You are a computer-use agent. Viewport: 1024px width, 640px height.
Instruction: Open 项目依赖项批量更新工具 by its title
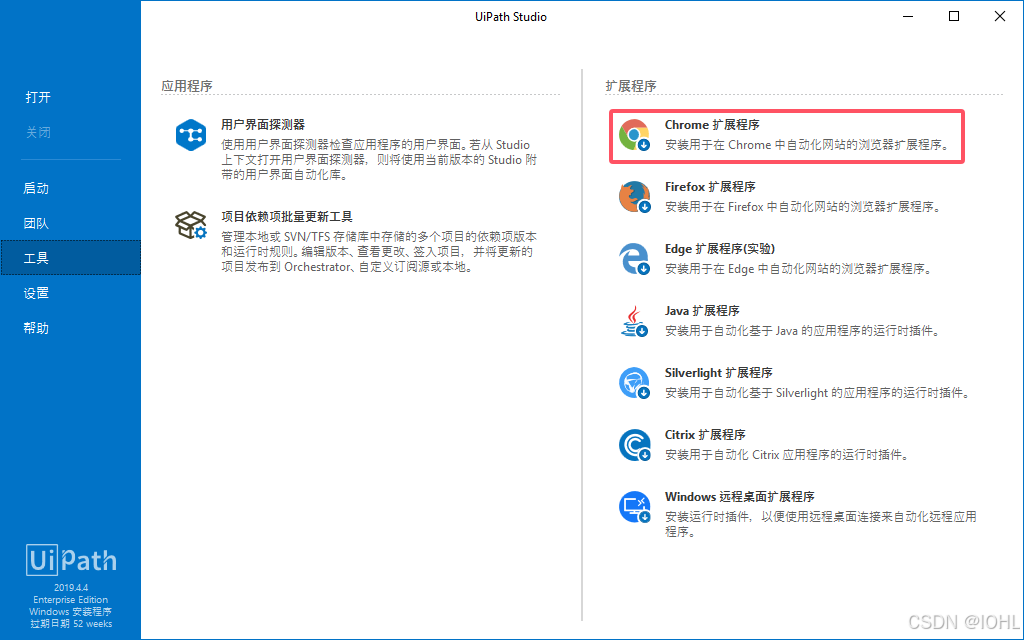click(x=287, y=217)
